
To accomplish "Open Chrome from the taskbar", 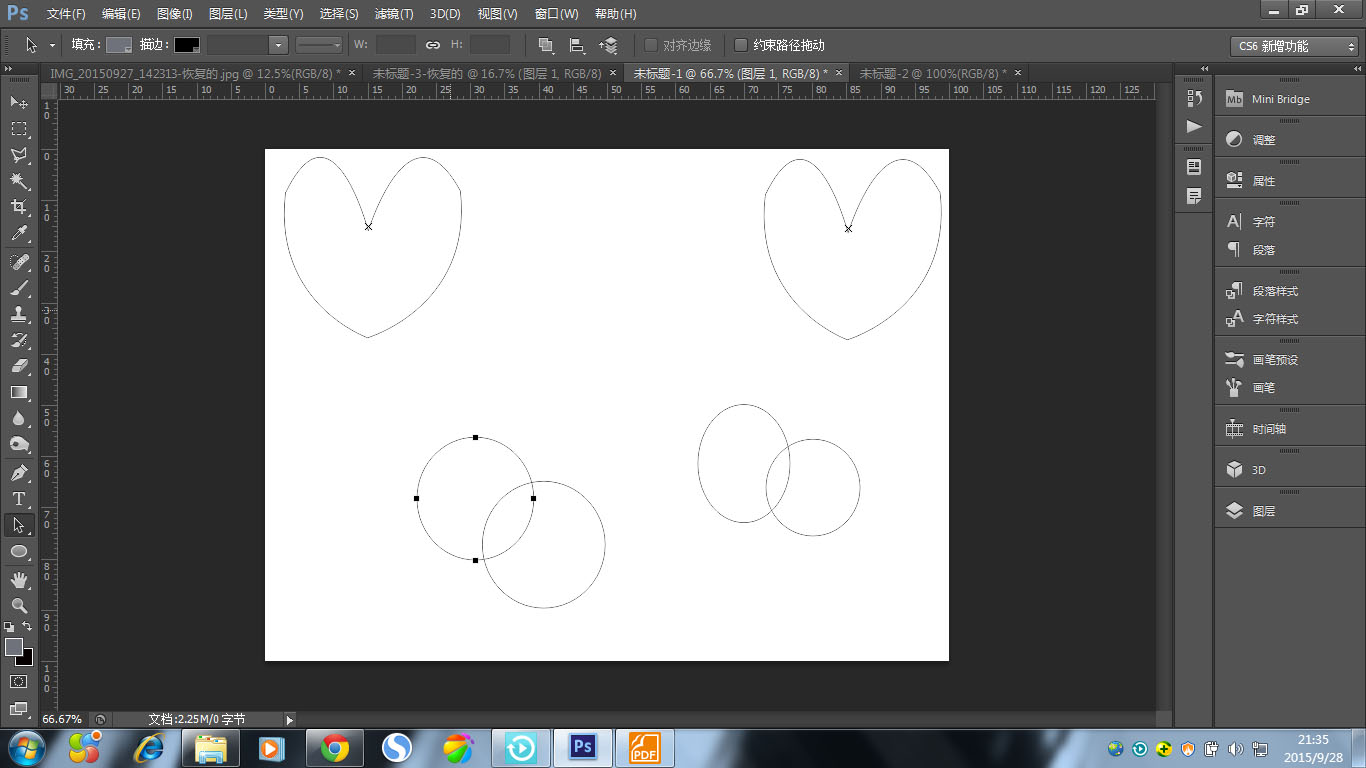I will pos(335,748).
